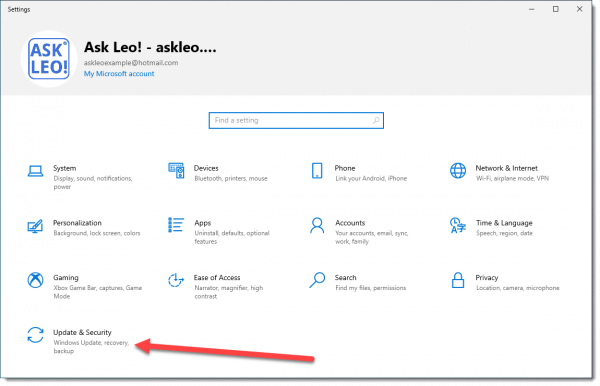Select the Search magnifier category icon
The height and width of the screenshot is (386, 600).
pyautogui.click(x=317, y=280)
